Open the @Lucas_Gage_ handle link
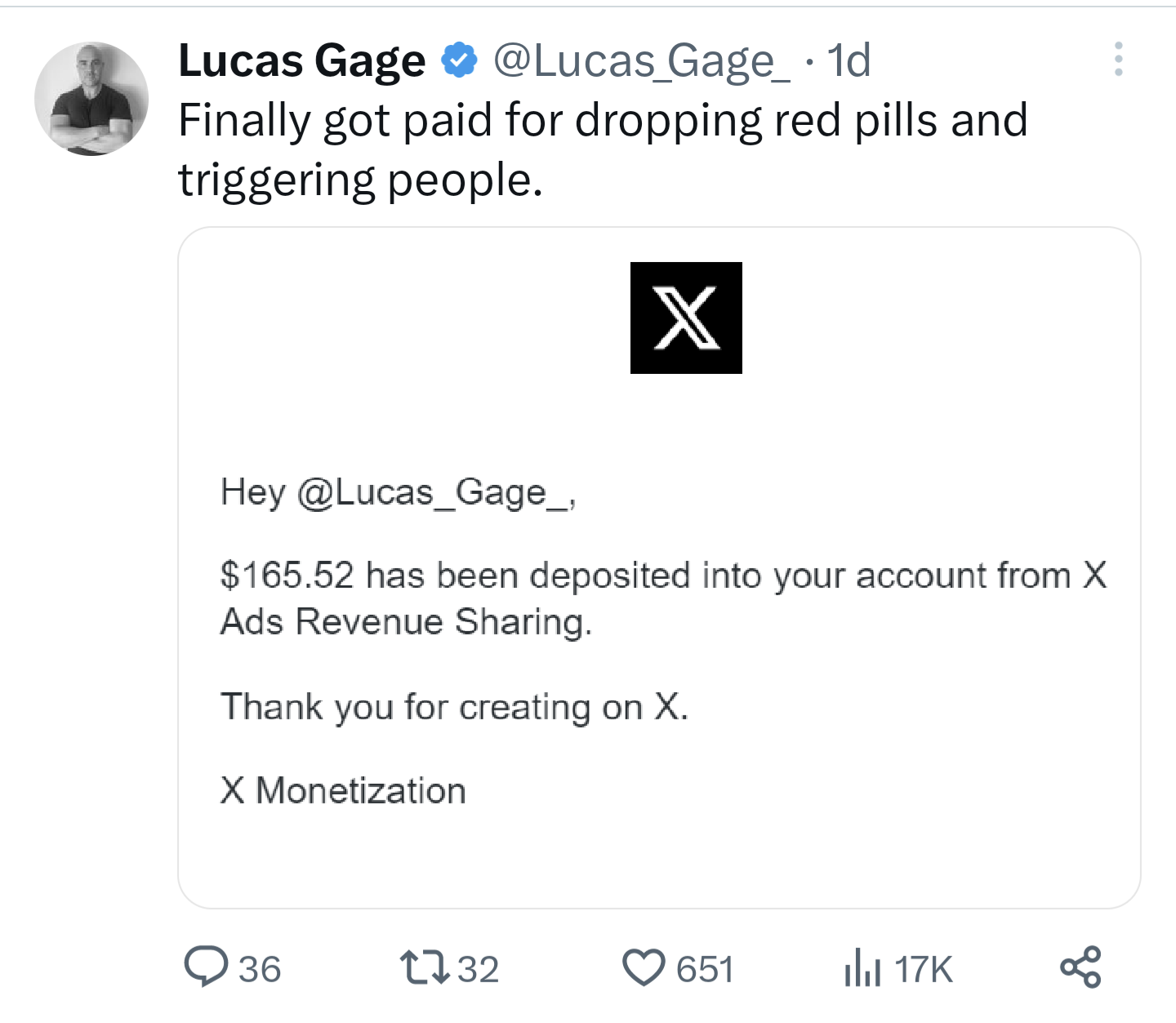The width and height of the screenshot is (1176, 1023). click(x=642, y=61)
